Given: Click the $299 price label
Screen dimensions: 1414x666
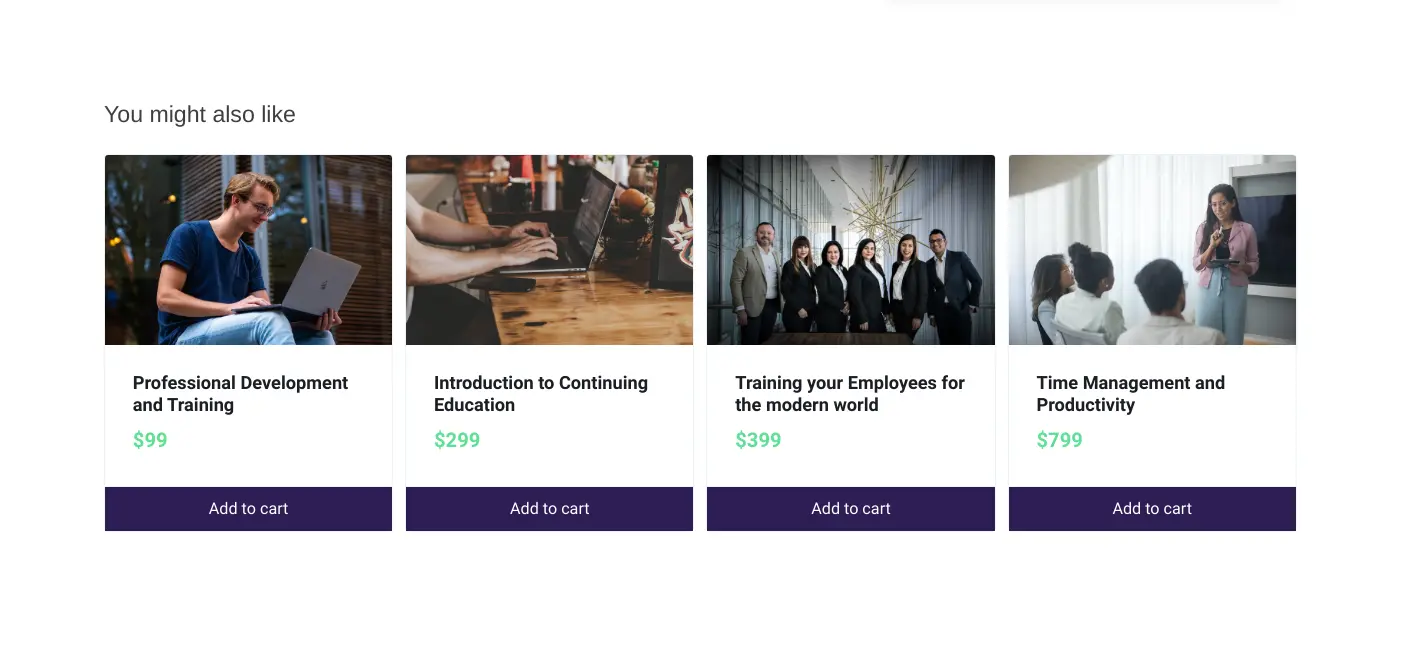Looking at the screenshot, I should (x=457, y=440).
